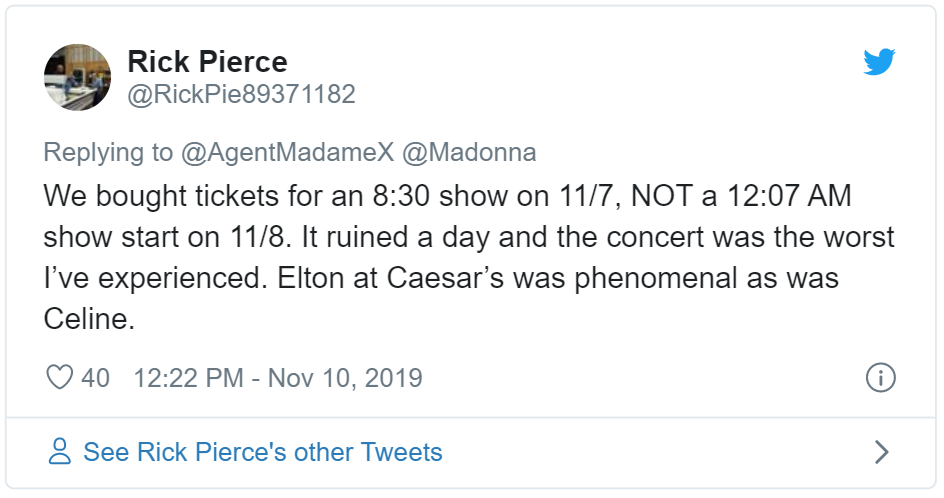Click the "Replying to" label
The height and width of the screenshot is (498, 944).
point(109,152)
